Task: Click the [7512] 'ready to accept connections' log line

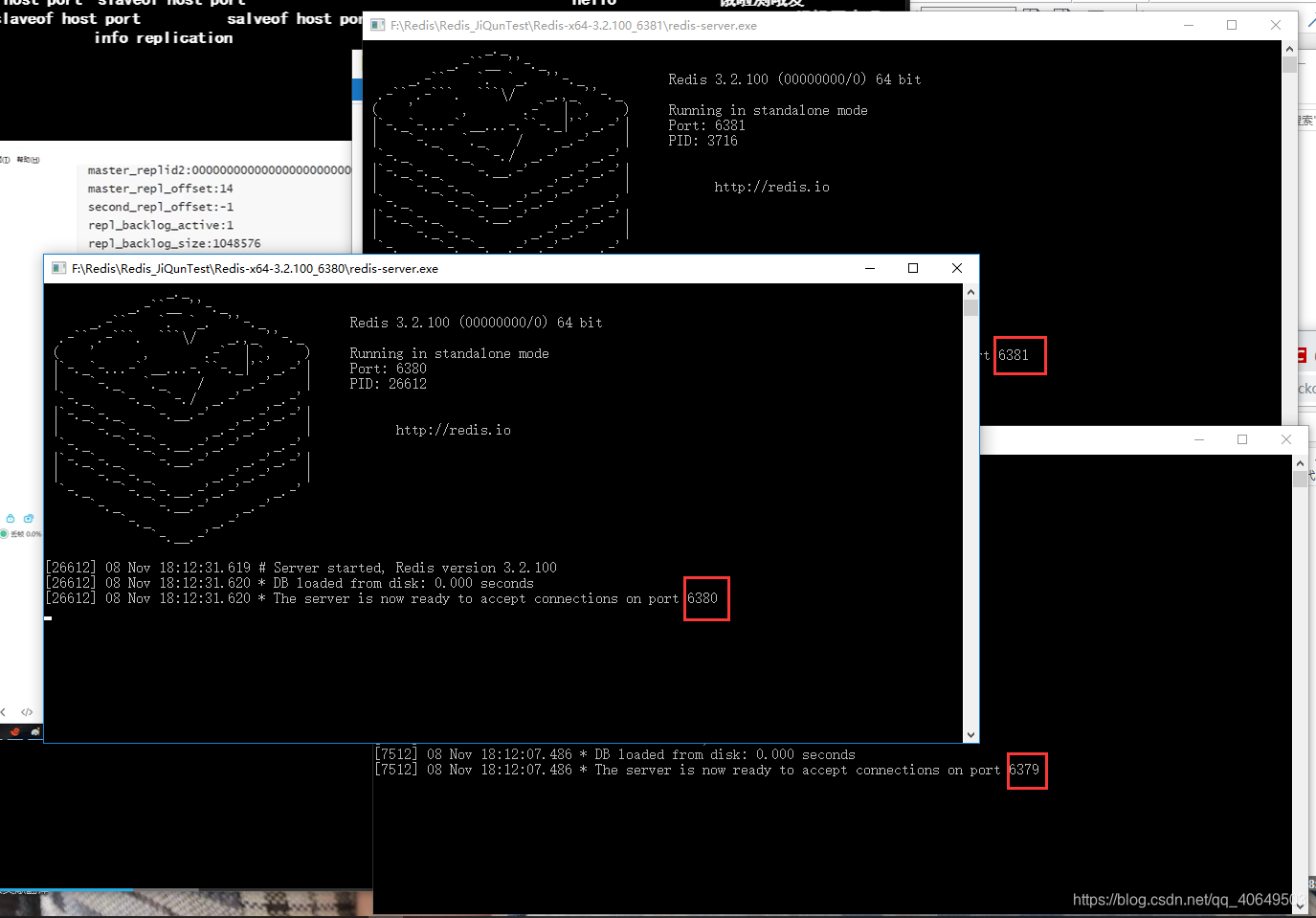Action: 707,770
